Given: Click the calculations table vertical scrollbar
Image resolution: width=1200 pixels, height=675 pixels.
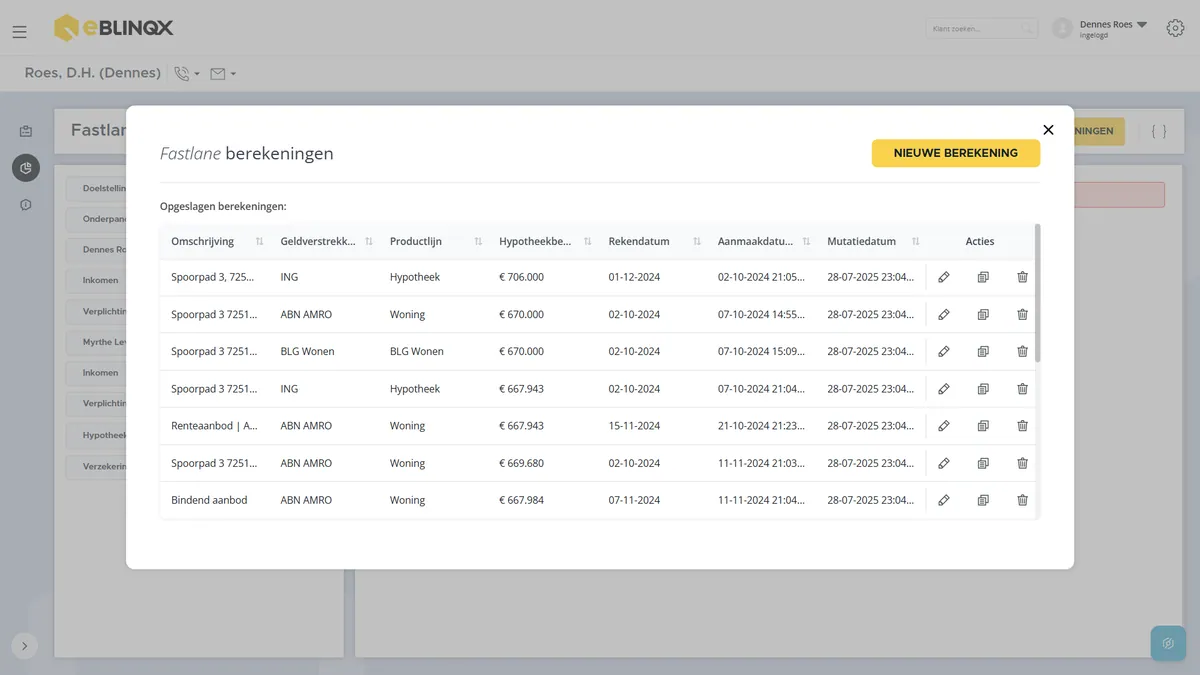Looking at the screenshot, I should coord(1037,294).
